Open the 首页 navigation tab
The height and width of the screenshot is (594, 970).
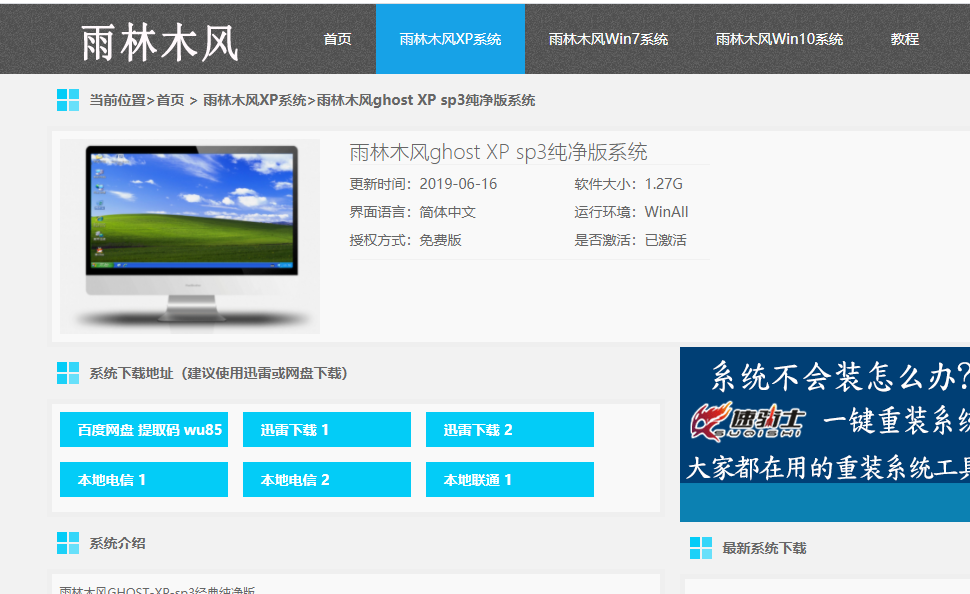(337, 39)
